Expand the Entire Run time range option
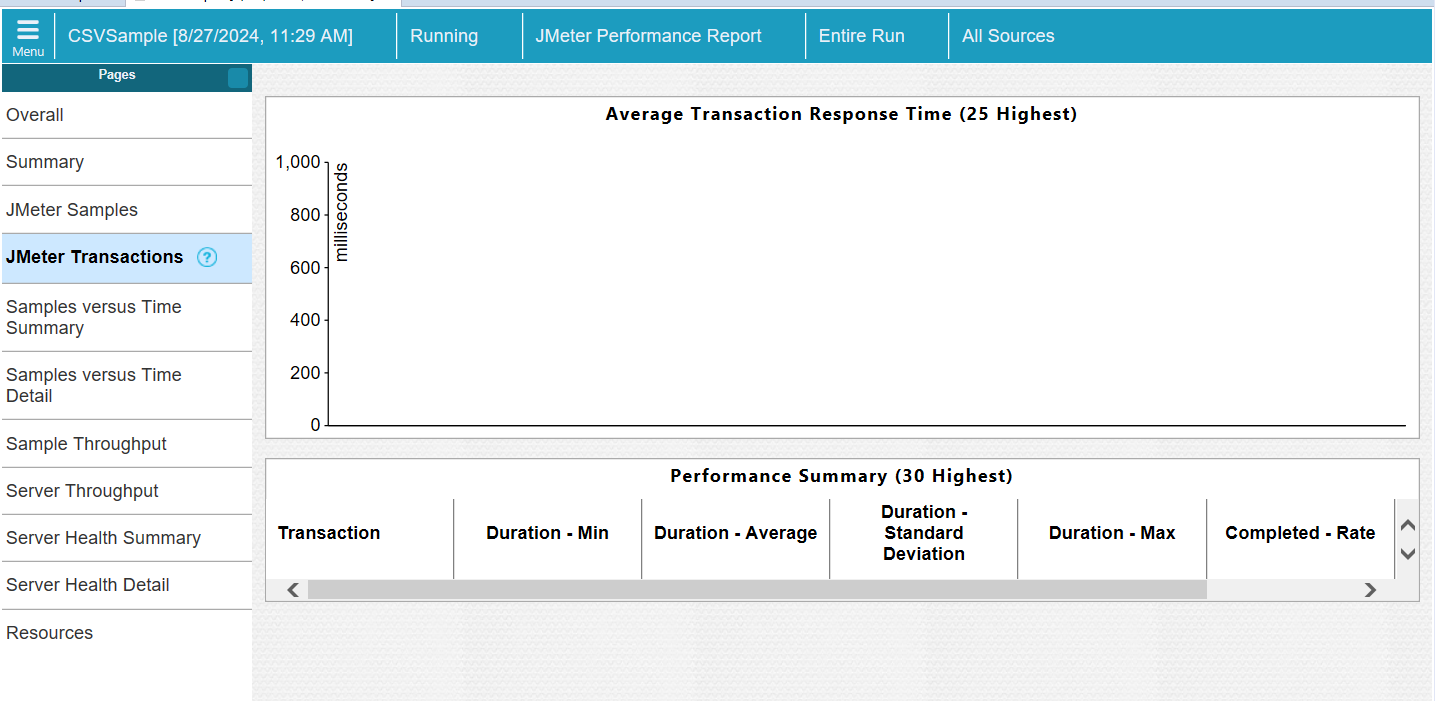 pyautogui.click(x=861, y=36)
